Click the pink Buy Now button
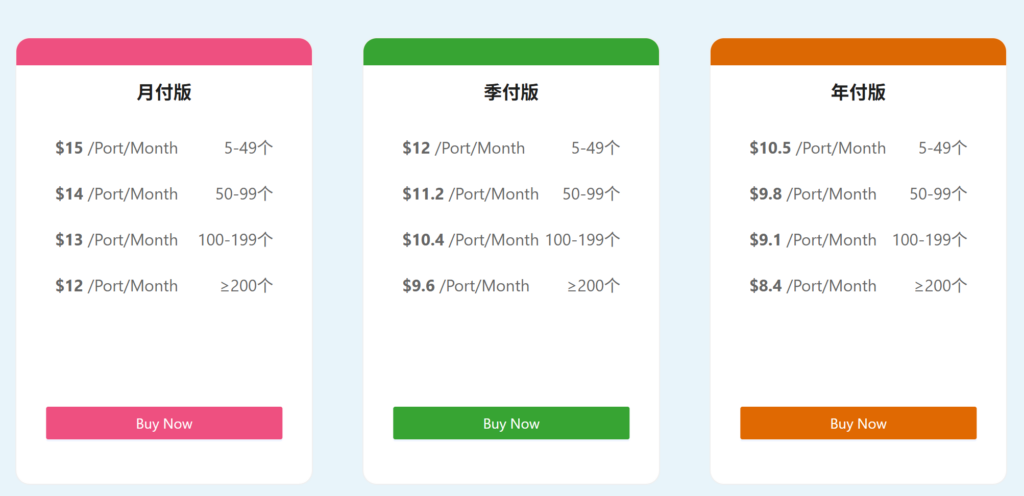Image resolution: width=1024 pixels, height=496 pixels. [x=164, y=423]
